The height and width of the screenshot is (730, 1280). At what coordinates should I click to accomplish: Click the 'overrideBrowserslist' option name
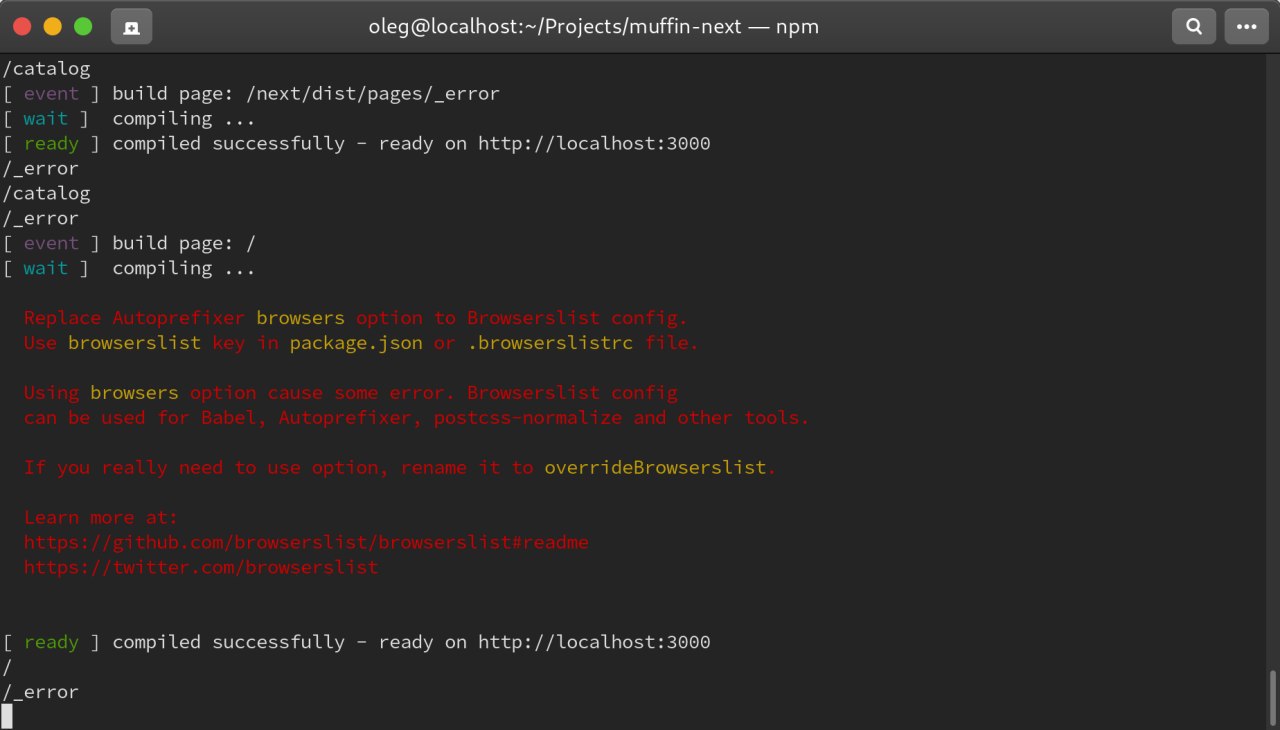655,467
